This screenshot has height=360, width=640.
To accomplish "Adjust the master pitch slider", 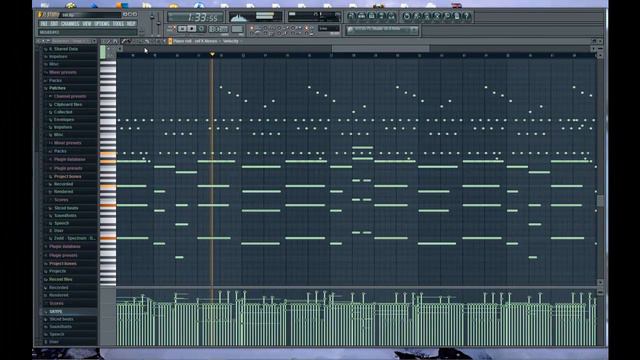I will 158,23.
